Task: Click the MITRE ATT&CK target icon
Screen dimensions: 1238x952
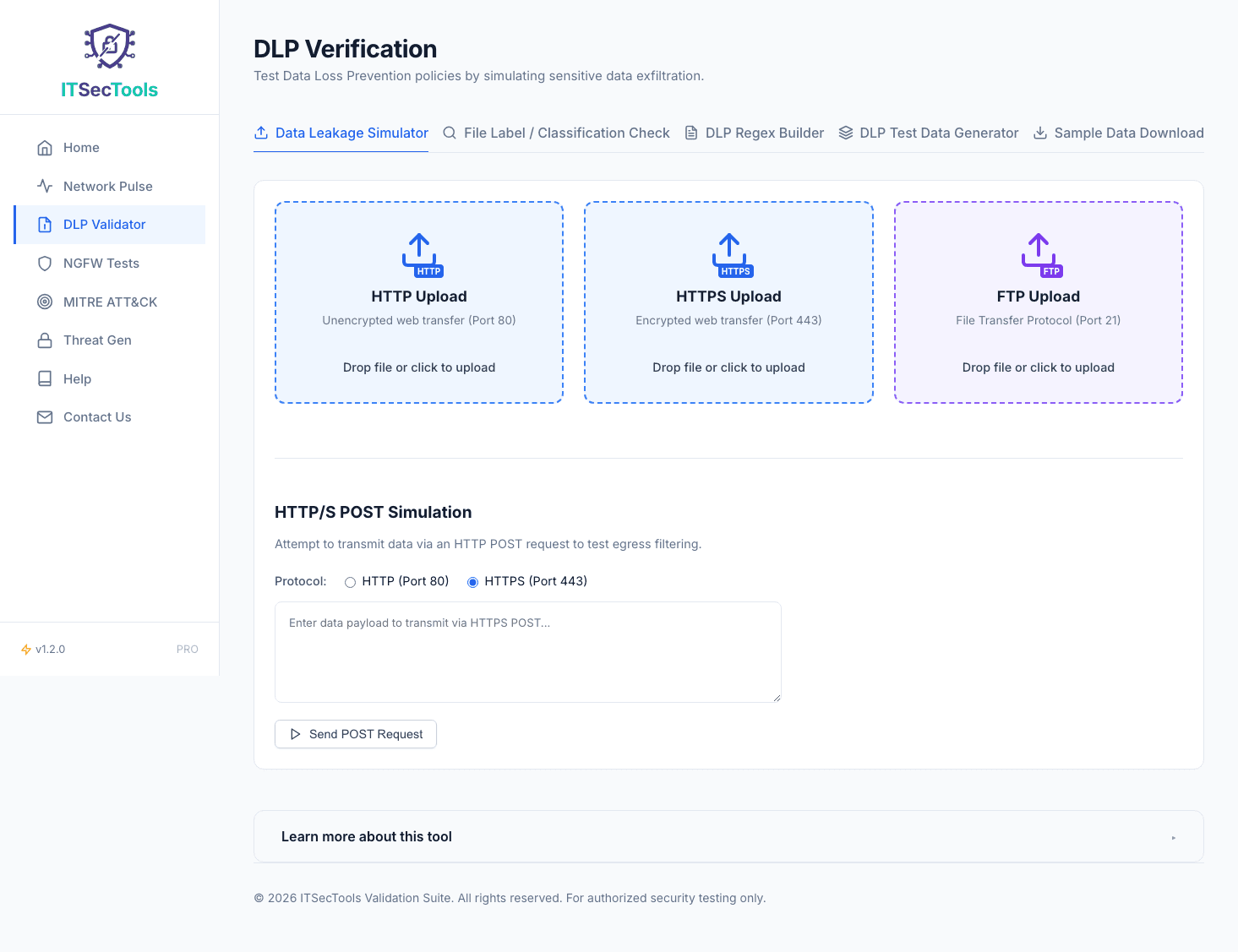Action: tap(45, 302)
